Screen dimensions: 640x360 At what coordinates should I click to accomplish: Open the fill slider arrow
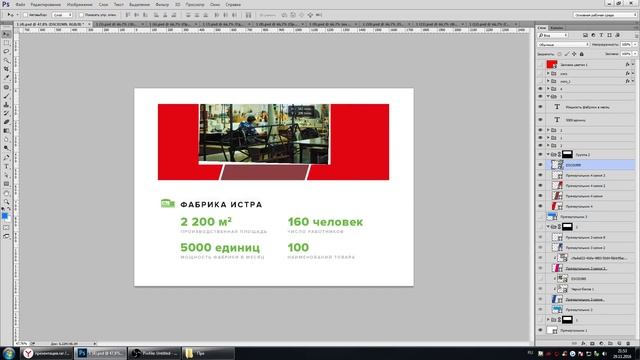(634, 54)
